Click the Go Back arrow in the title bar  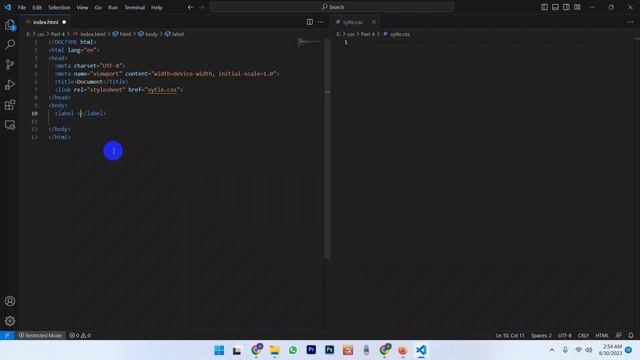tap(190, 7)
